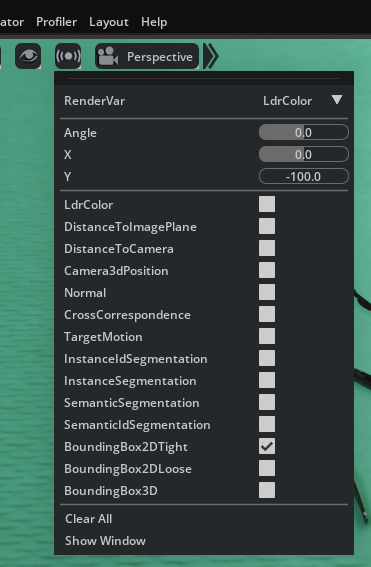Viewport: 371px width, 567px height.
Task: Open the Layout menu
Action: [x=109, y=22]
